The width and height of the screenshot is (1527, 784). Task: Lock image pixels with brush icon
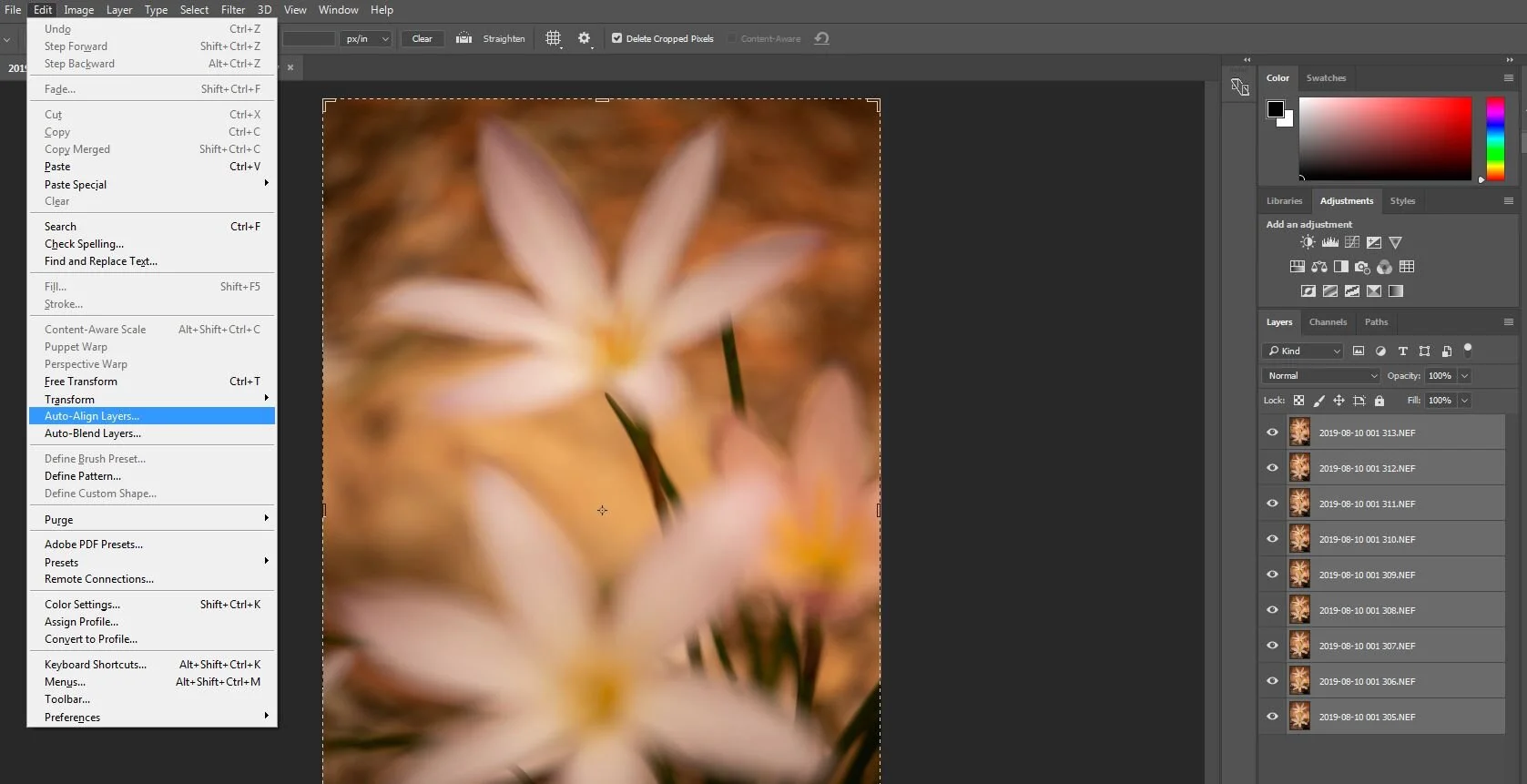1318,401
